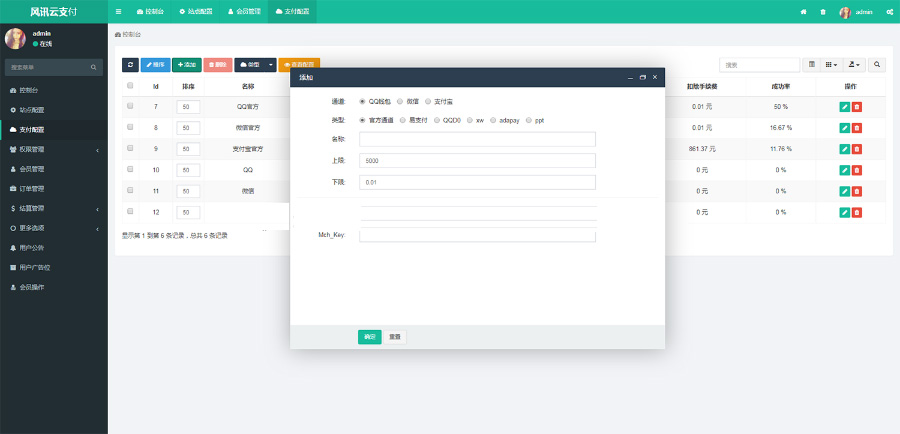Click the search magnifier button above table
The height and width of the screenshot is (434, 900).
pyautogui.click(x=877, y=64)
